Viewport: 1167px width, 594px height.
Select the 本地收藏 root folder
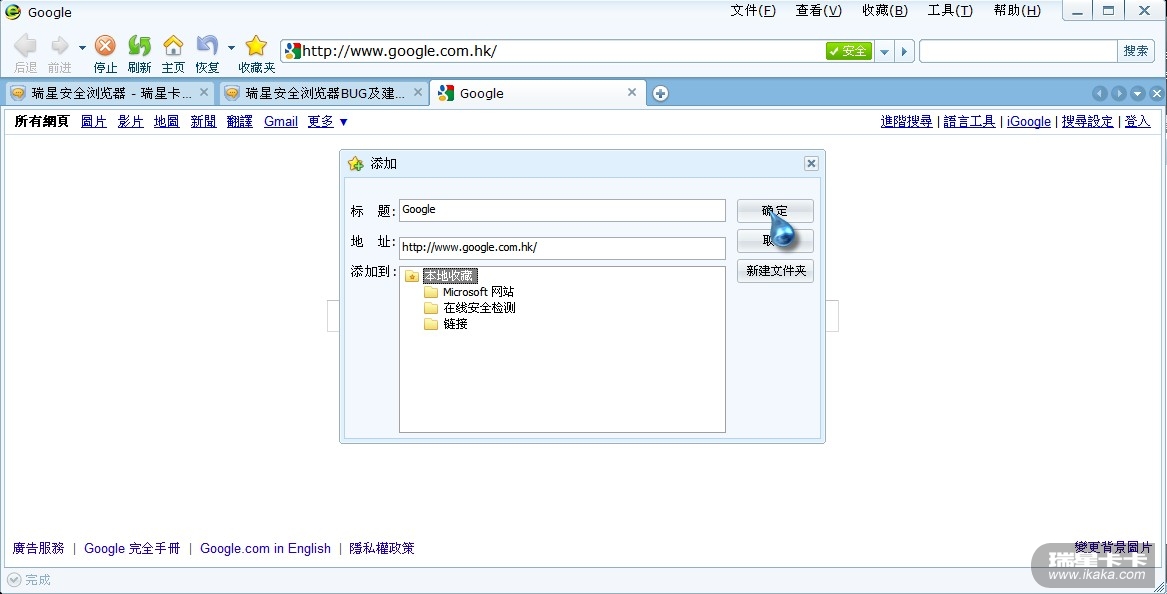(x=449, y=275)
